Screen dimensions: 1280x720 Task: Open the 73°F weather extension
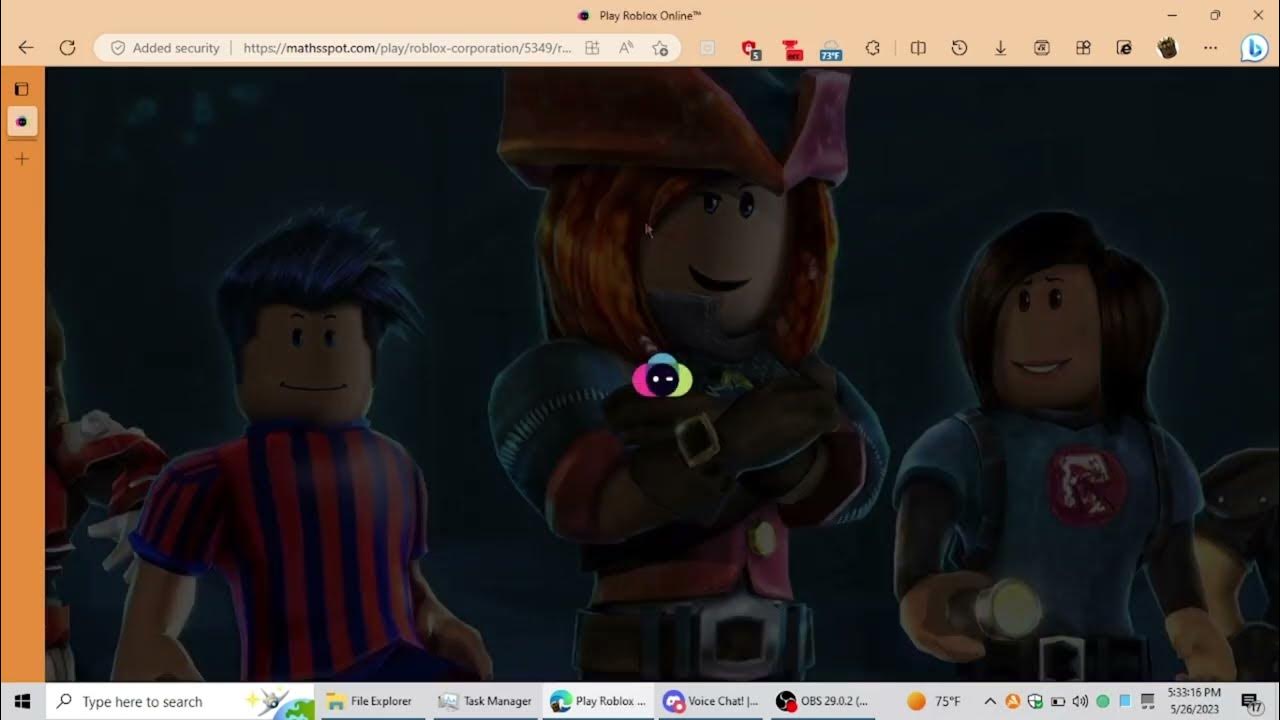(x=831, y=48)
